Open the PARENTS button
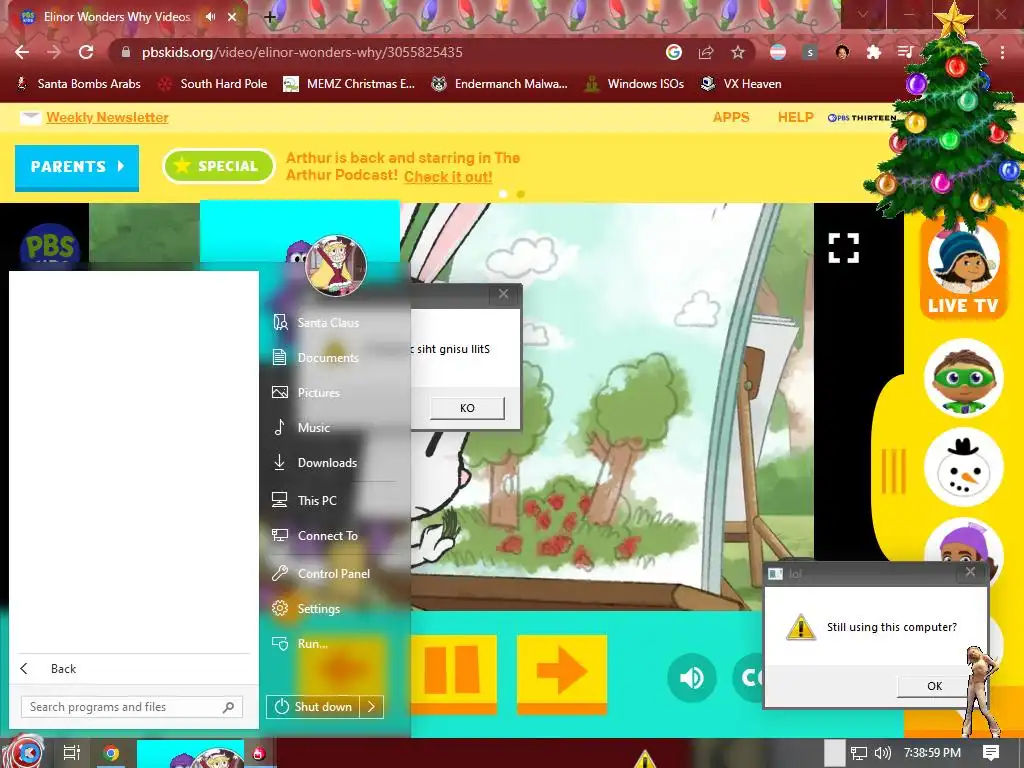The height and width of the screenshot is (768, 1024). [x=77, y=167]
